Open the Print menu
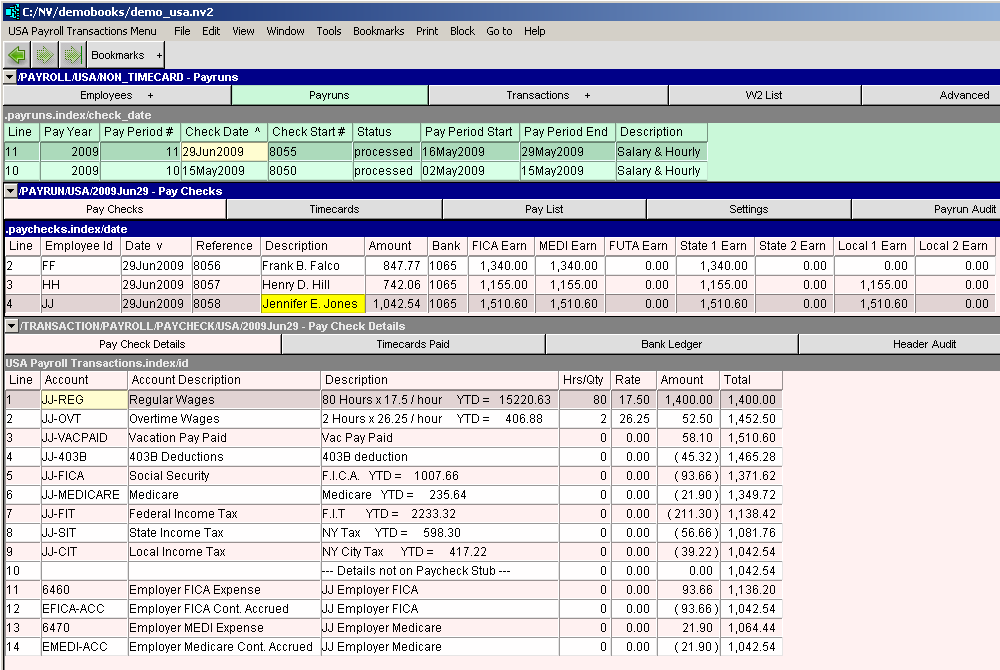 (x=427, y=31)
